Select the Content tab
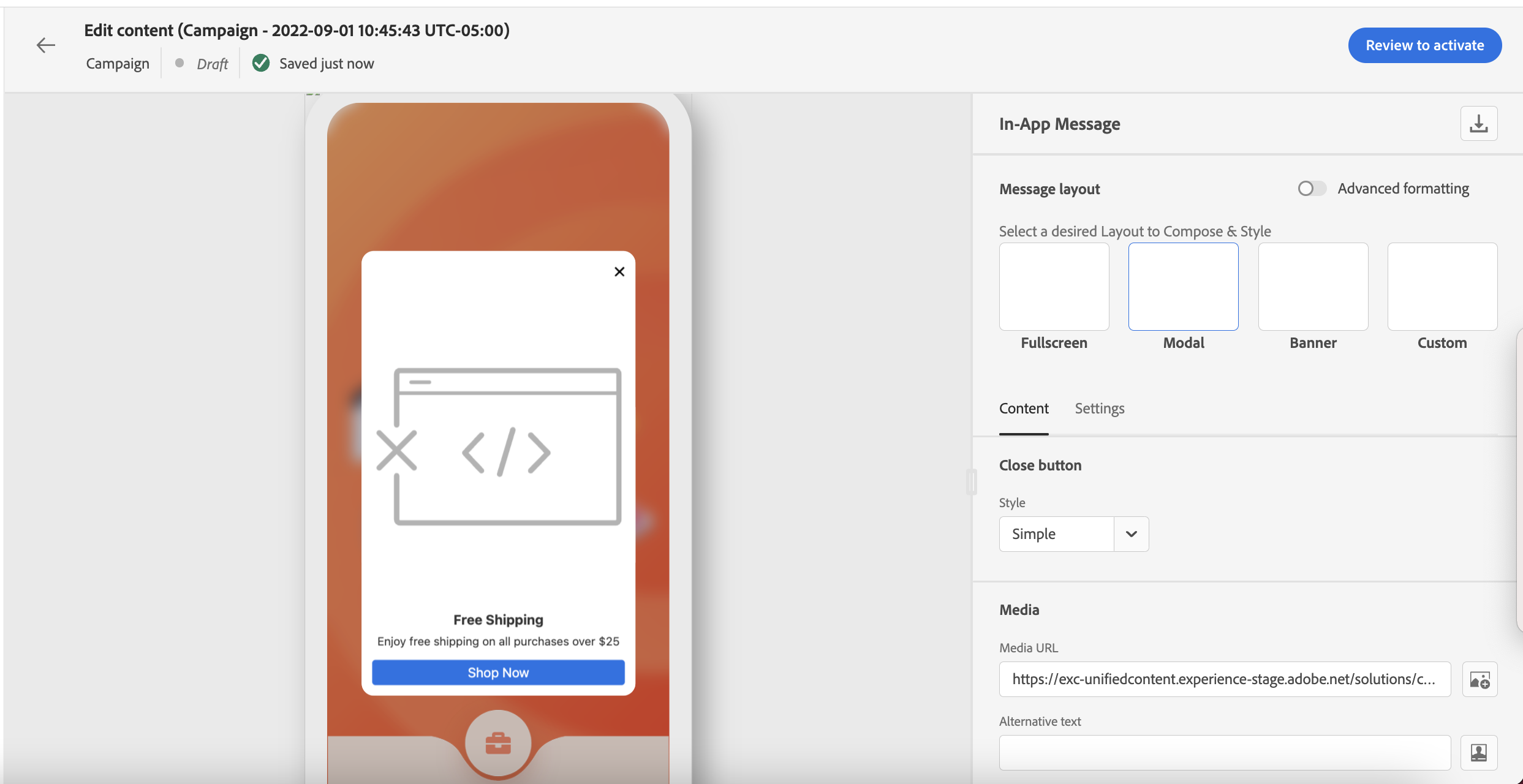 [1024, 409]
